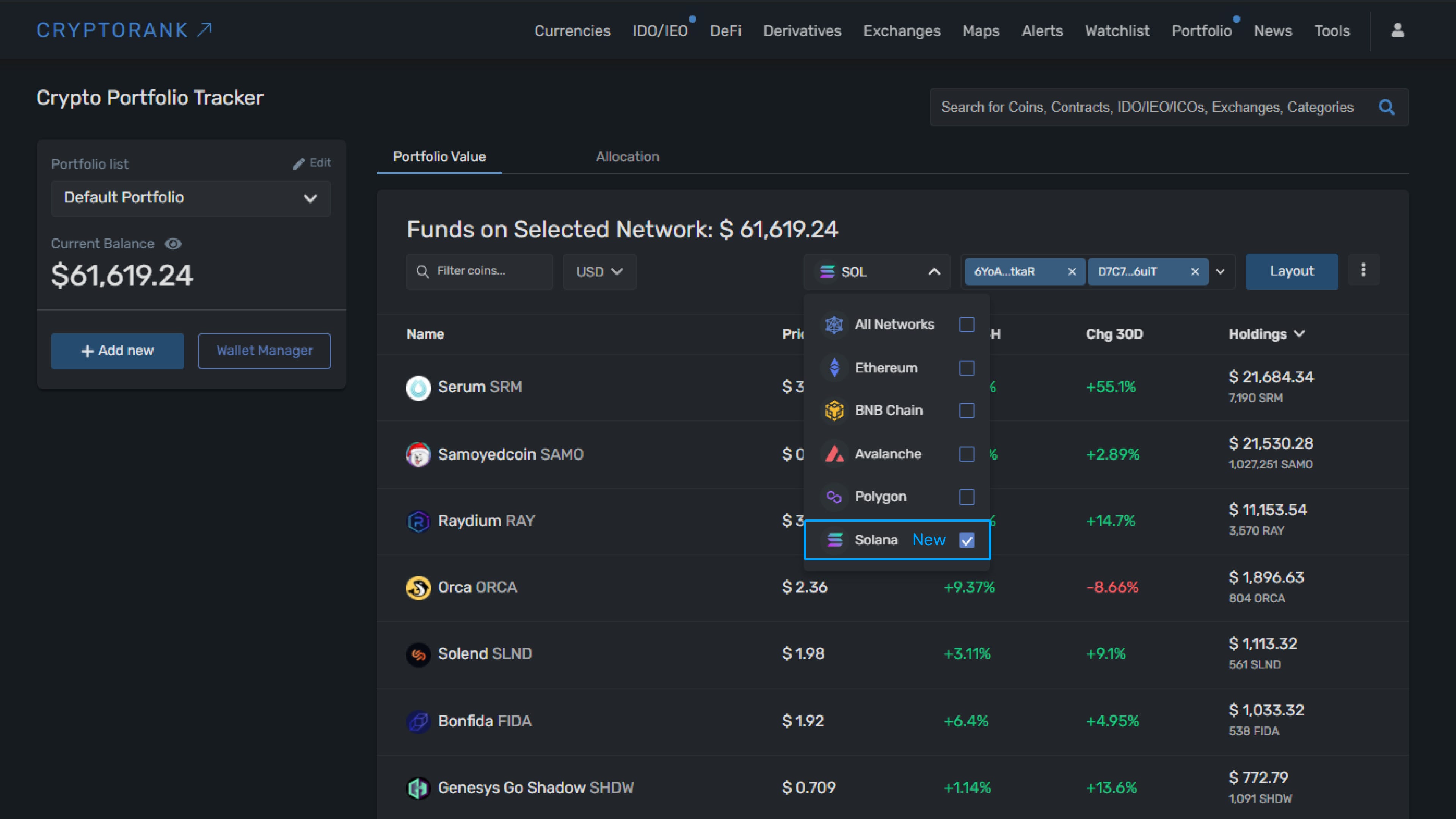Image resolution: width=1456 pixels, height=819 pixels.
Task: Check the BNB Chain checkbox
Action: pos(966,411)
